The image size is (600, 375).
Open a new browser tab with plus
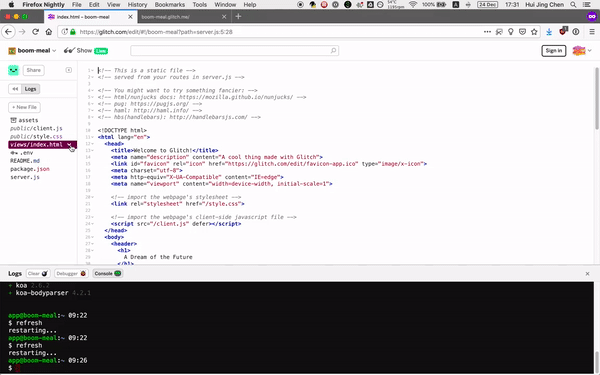238,16
